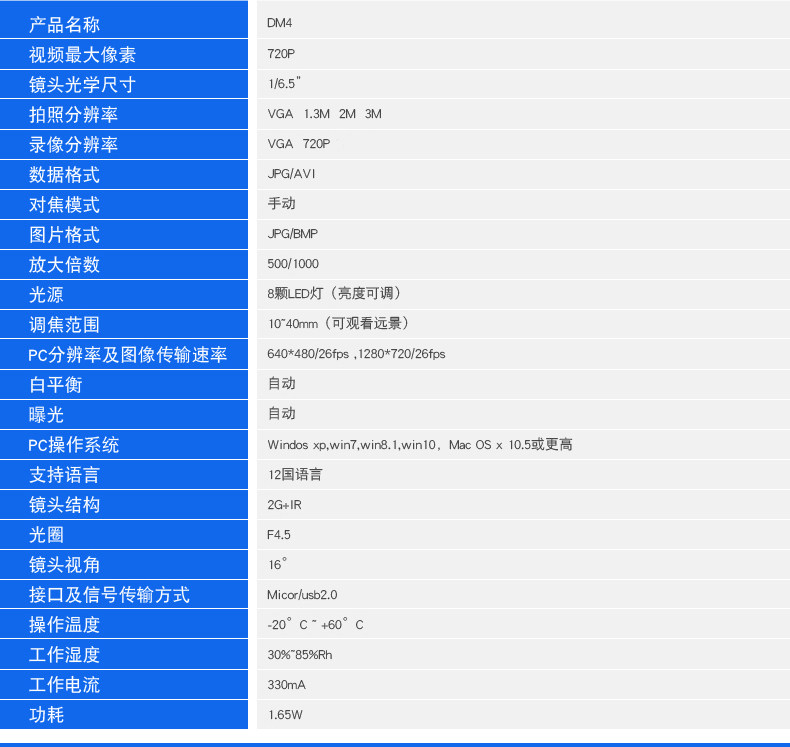Click the 产品名称 label cell
Viewport: 790px width, 747px height.
(x=123, y=20)
